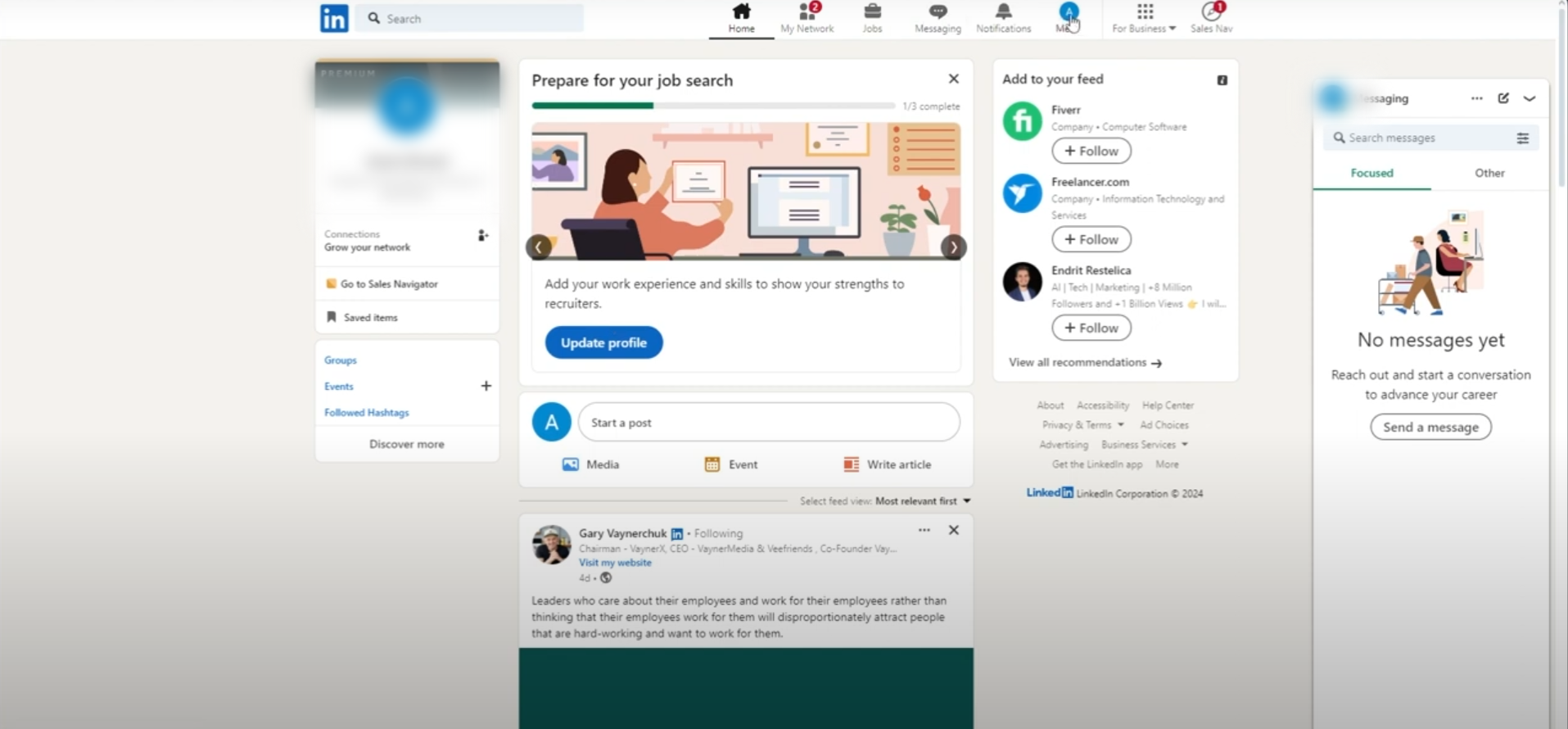Click the Connections Grow your network link
Screen dimensions: 1568x729
pos(367,241)
